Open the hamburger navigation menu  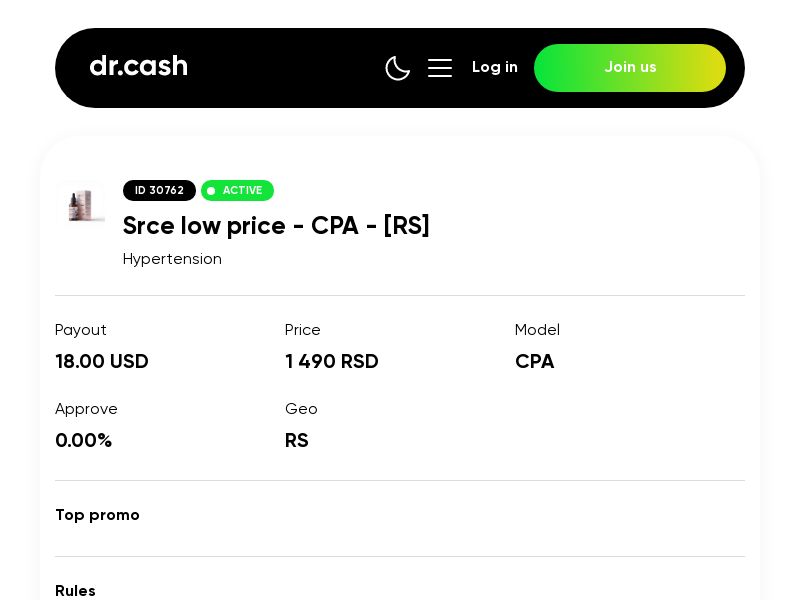pos(440,68)
